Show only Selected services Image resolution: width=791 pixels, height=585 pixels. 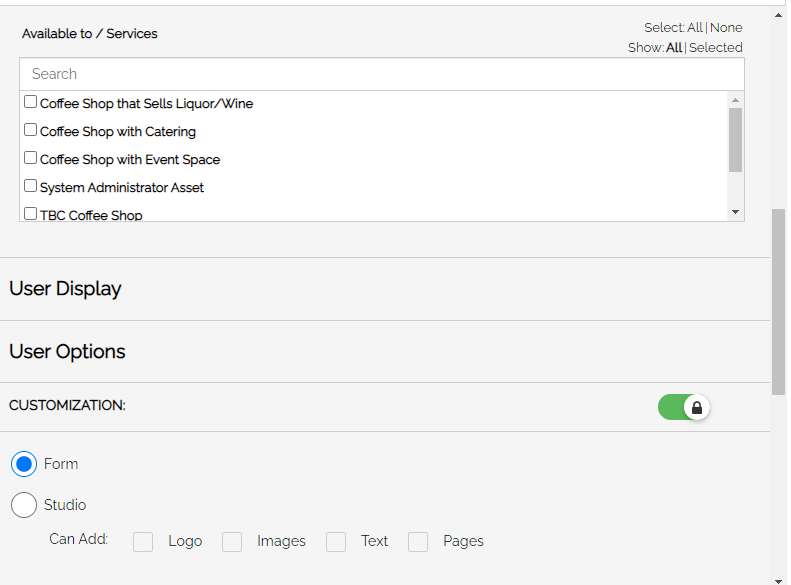(x=715, y=47)
